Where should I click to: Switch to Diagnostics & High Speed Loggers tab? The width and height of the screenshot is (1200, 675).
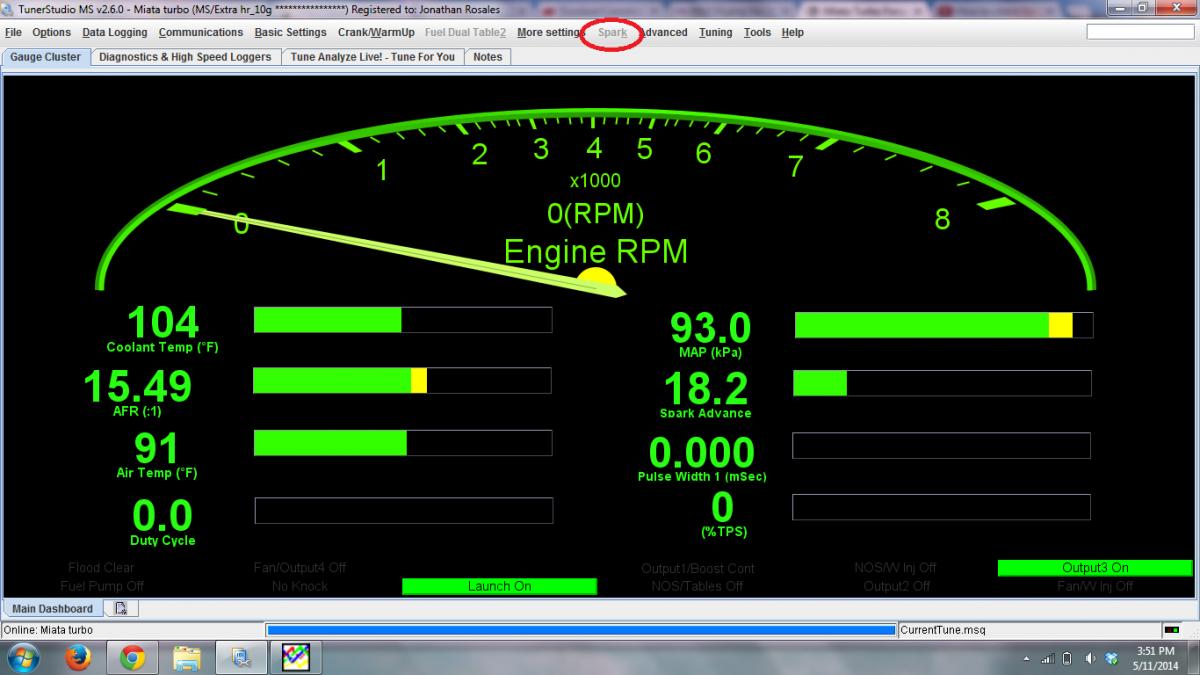[185, 57]
